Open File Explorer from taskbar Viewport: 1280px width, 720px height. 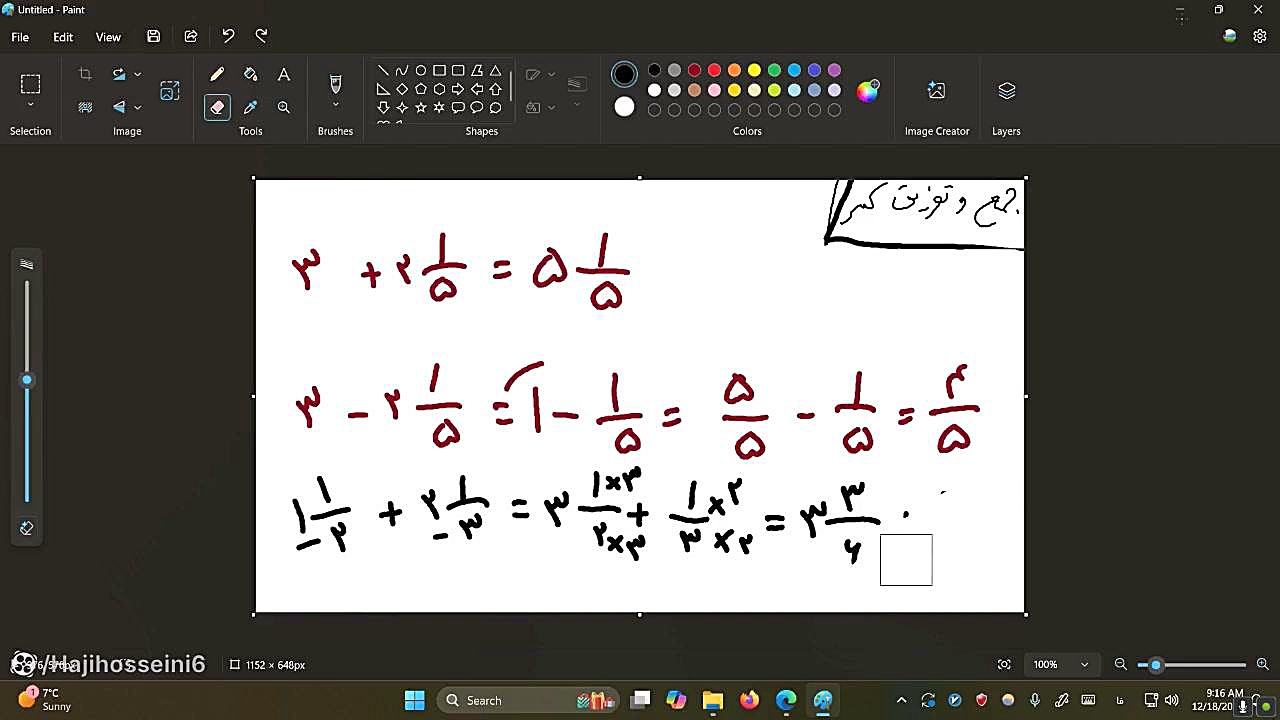[712, 700]
